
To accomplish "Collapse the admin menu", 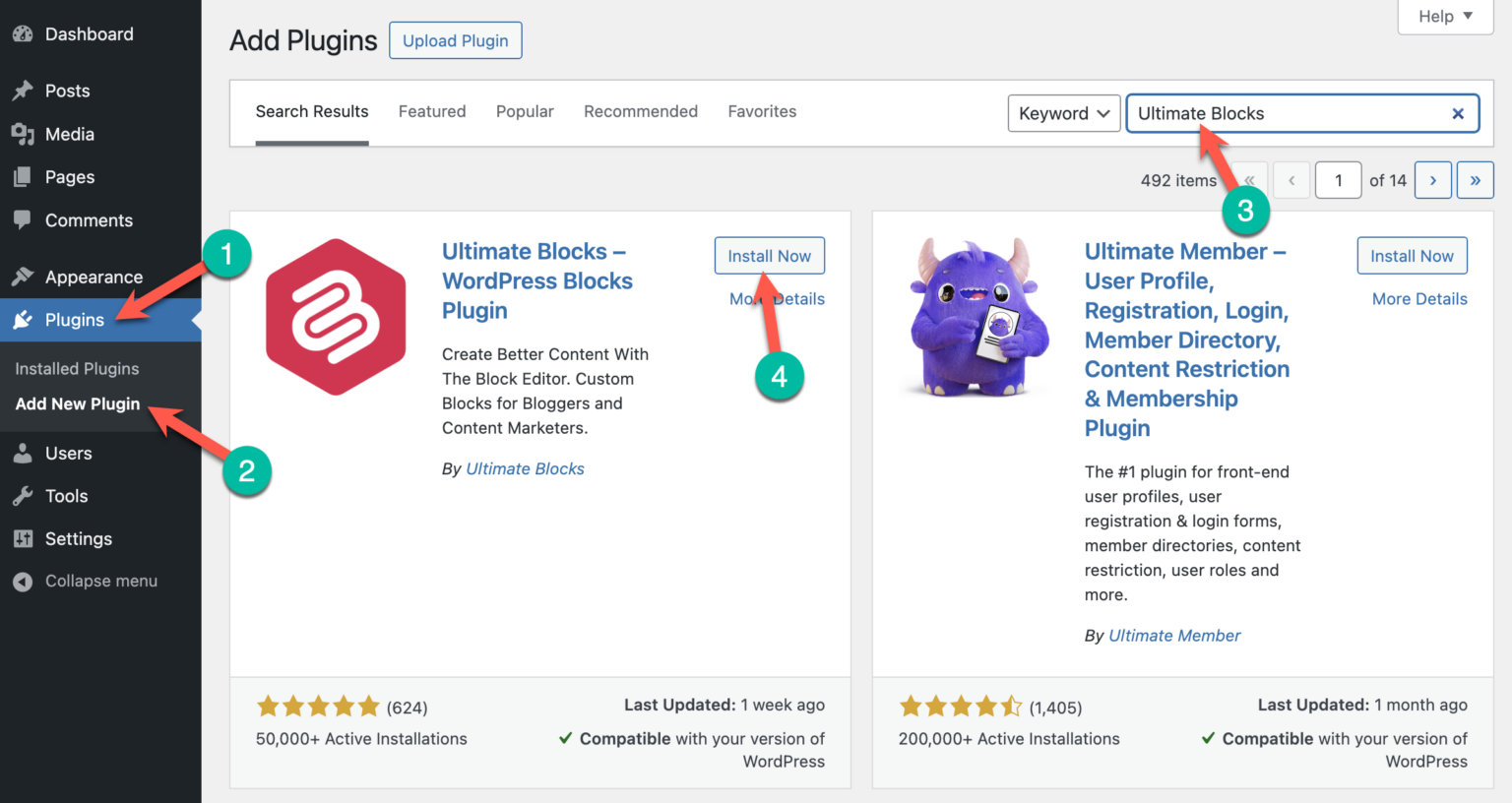I will tap(22, 581).
